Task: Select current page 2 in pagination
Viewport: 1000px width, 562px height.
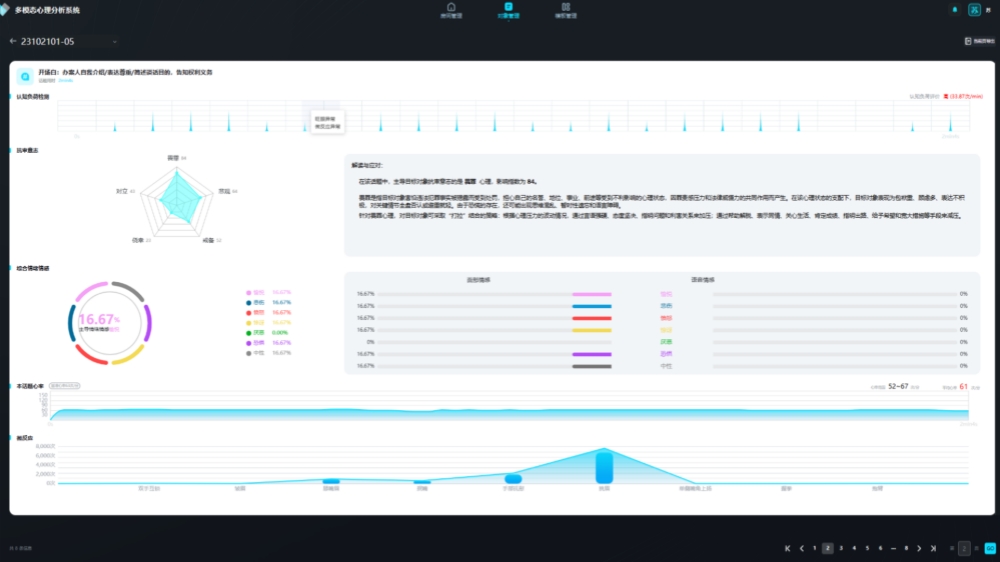Action: tap(828, 549)
